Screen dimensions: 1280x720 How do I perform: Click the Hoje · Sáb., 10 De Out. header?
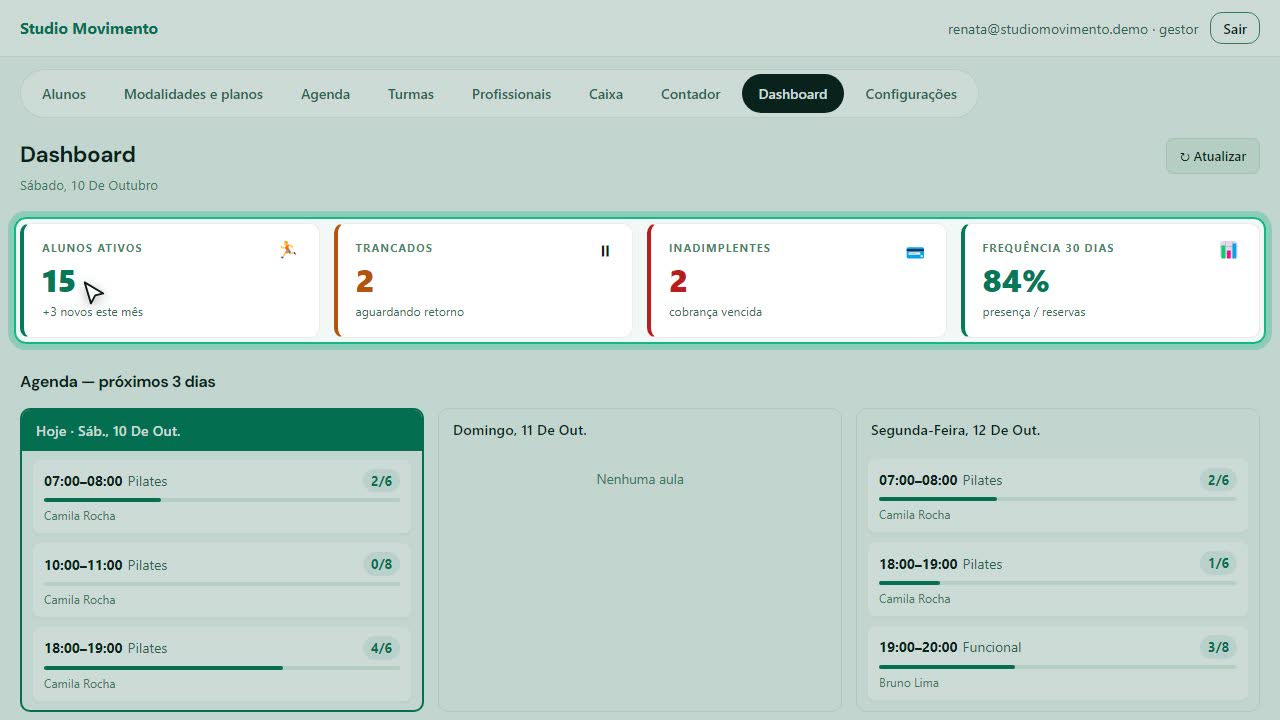[222, 431]
